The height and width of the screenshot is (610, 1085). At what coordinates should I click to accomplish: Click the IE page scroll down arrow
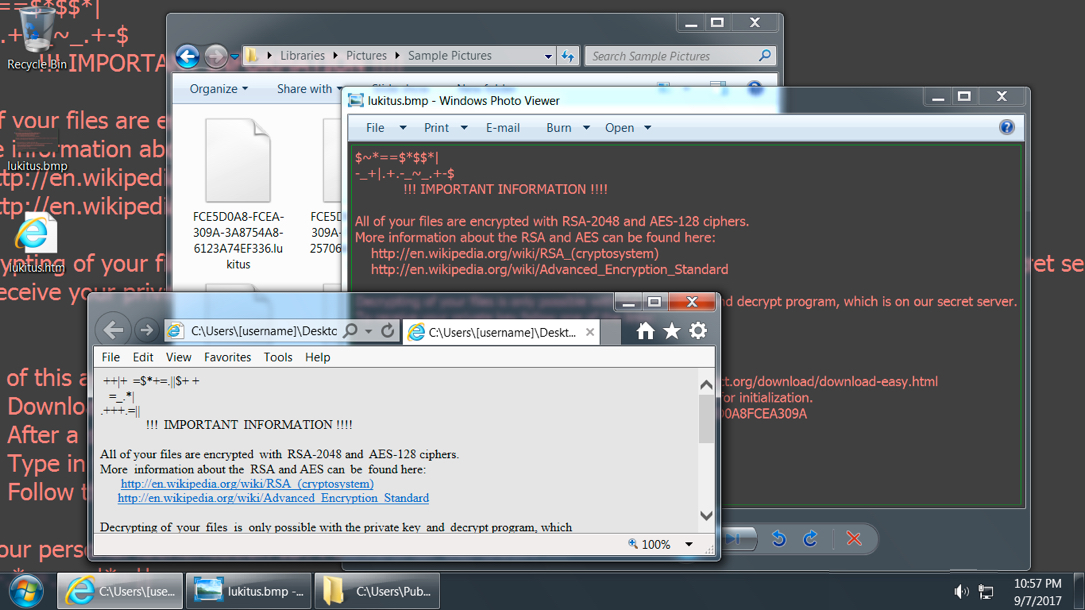[x=706, y=515]
